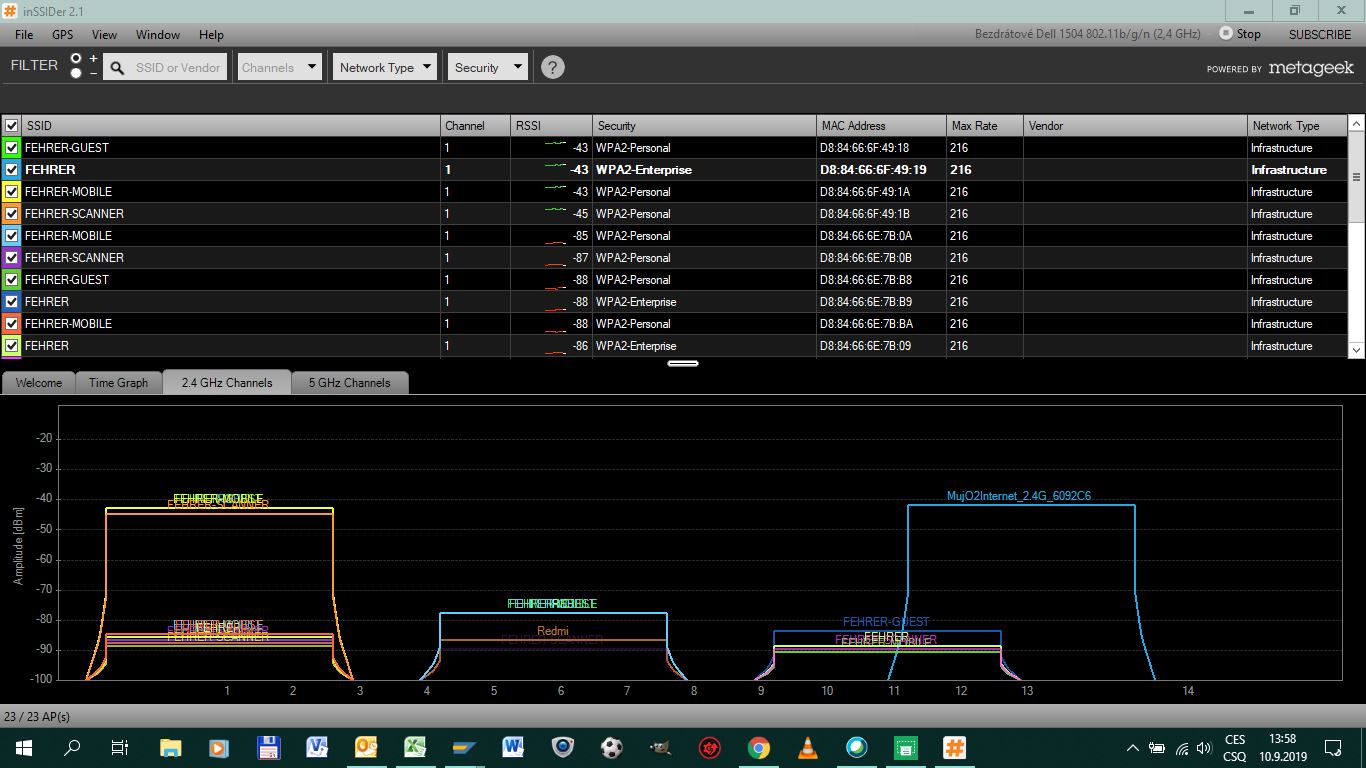Open Google Chrome from the taskbar
Image resolution: width=1366 pixels, height=768 pixels.
pos(759,747)
